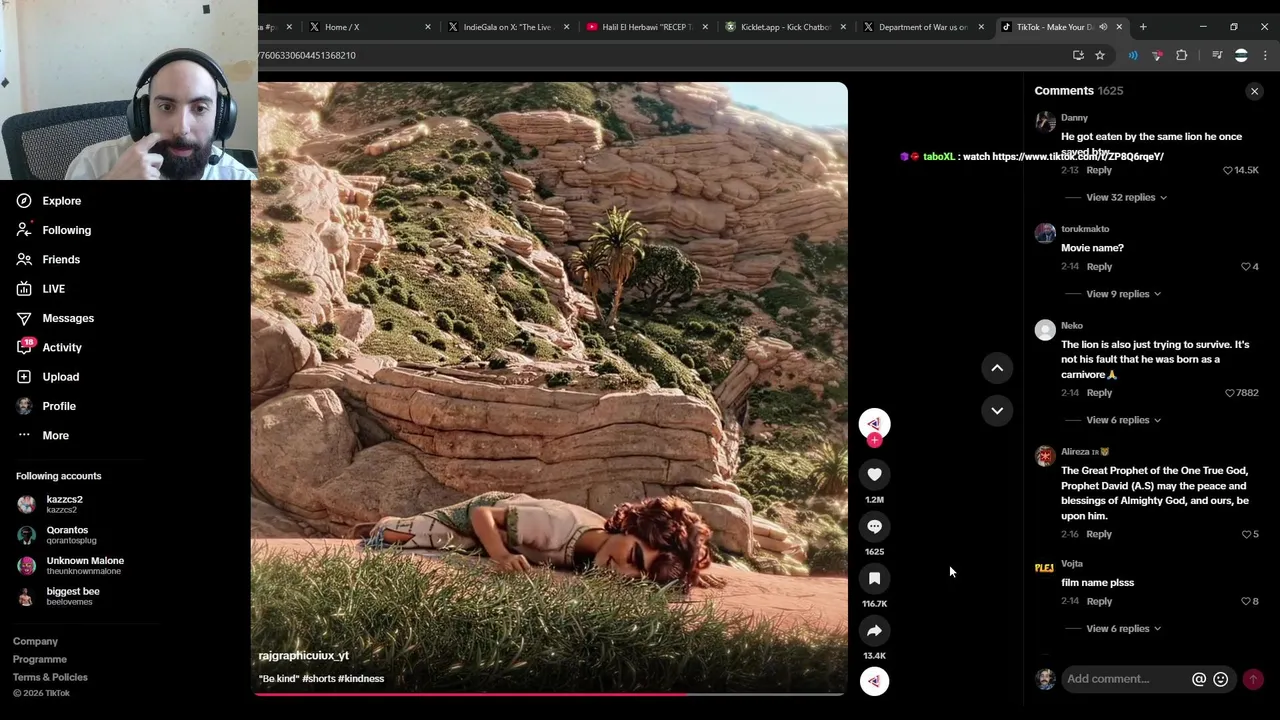This screenshot has width=1280, height=720.
Task: Open the emoji picker in comment box
Action: 1221,679
